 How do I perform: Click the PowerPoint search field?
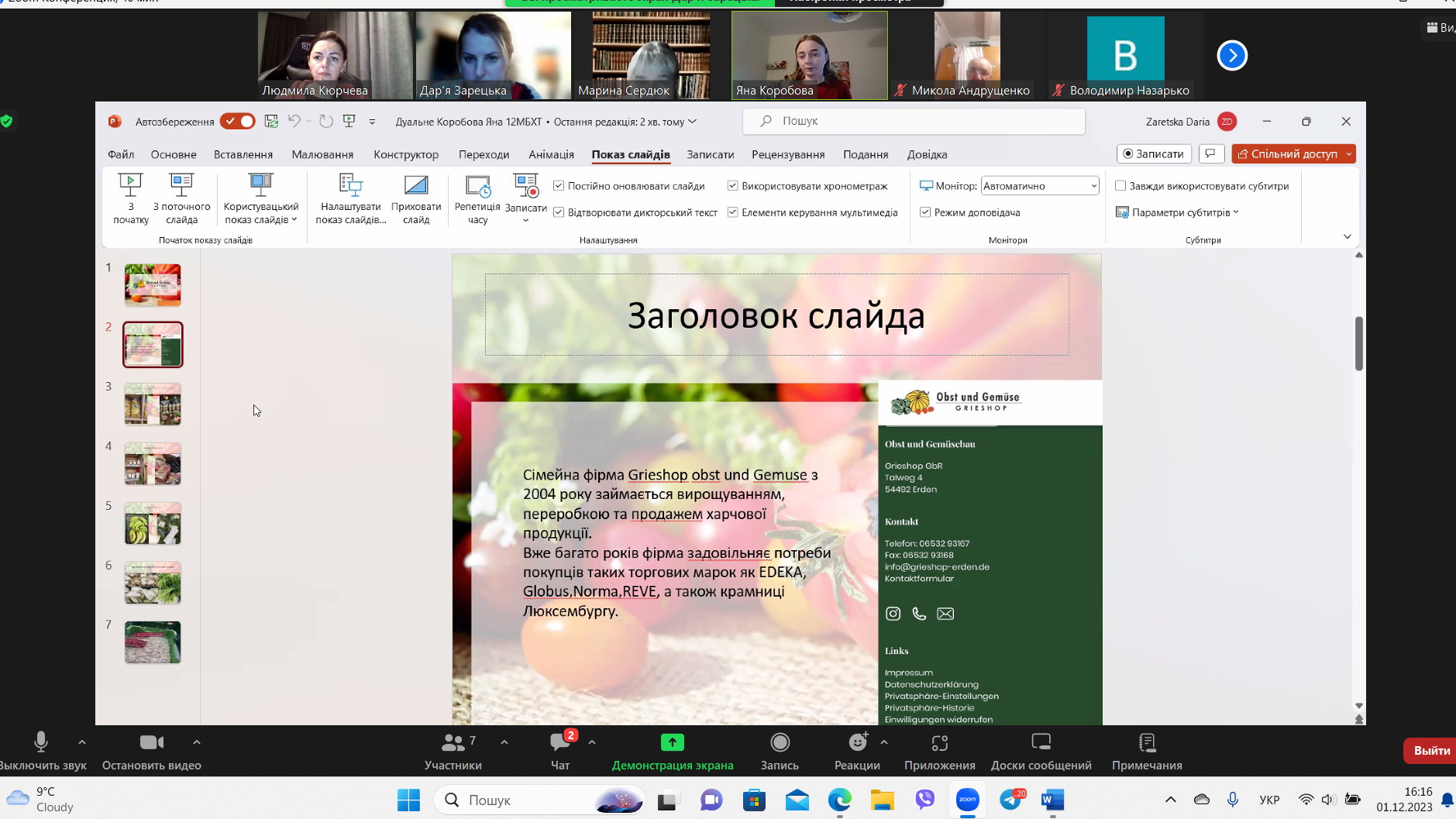(914, 121)
